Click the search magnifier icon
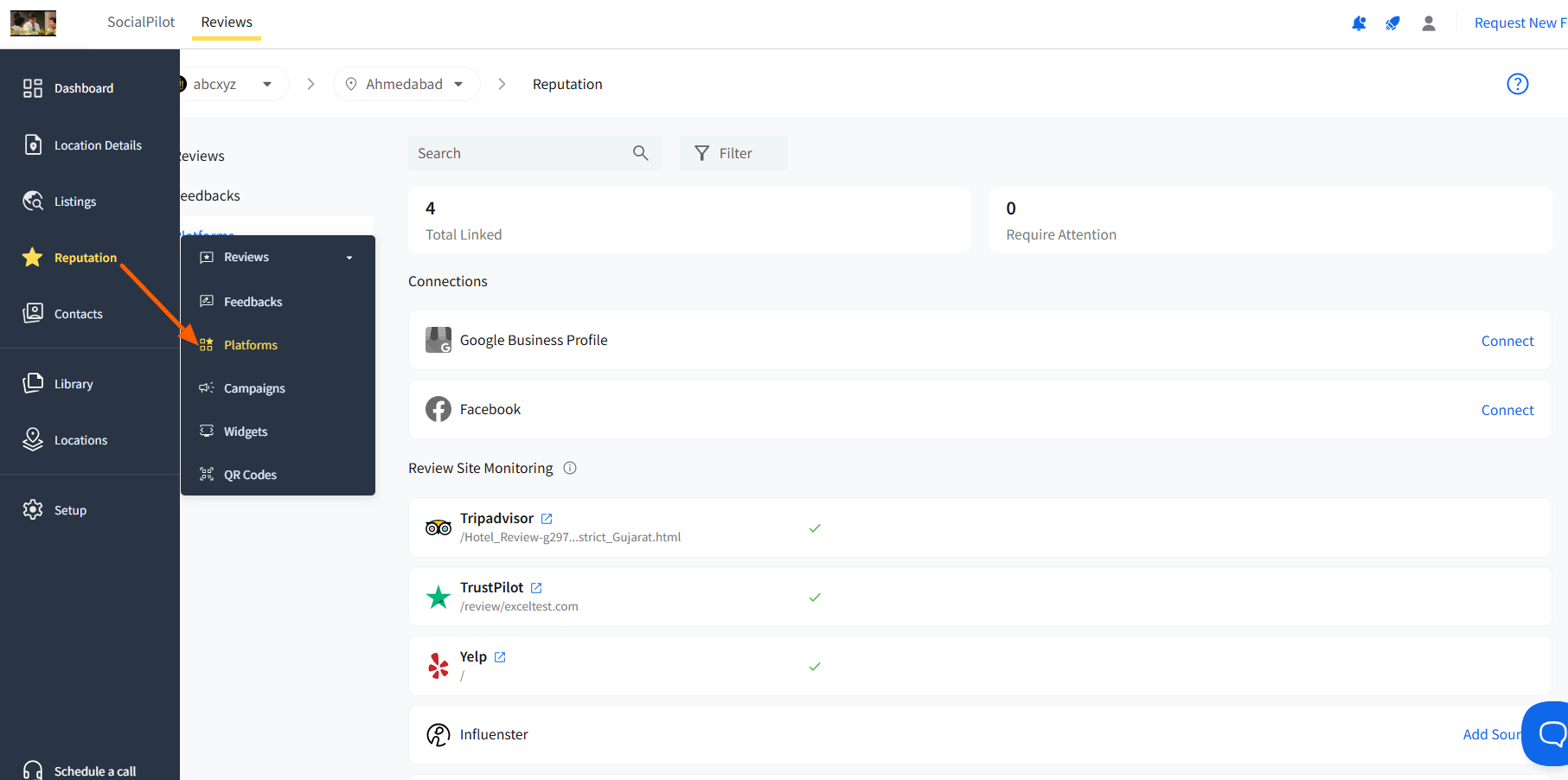Image resolution: width=1568 pixels, height=780 pixels. tap(641, 153)
